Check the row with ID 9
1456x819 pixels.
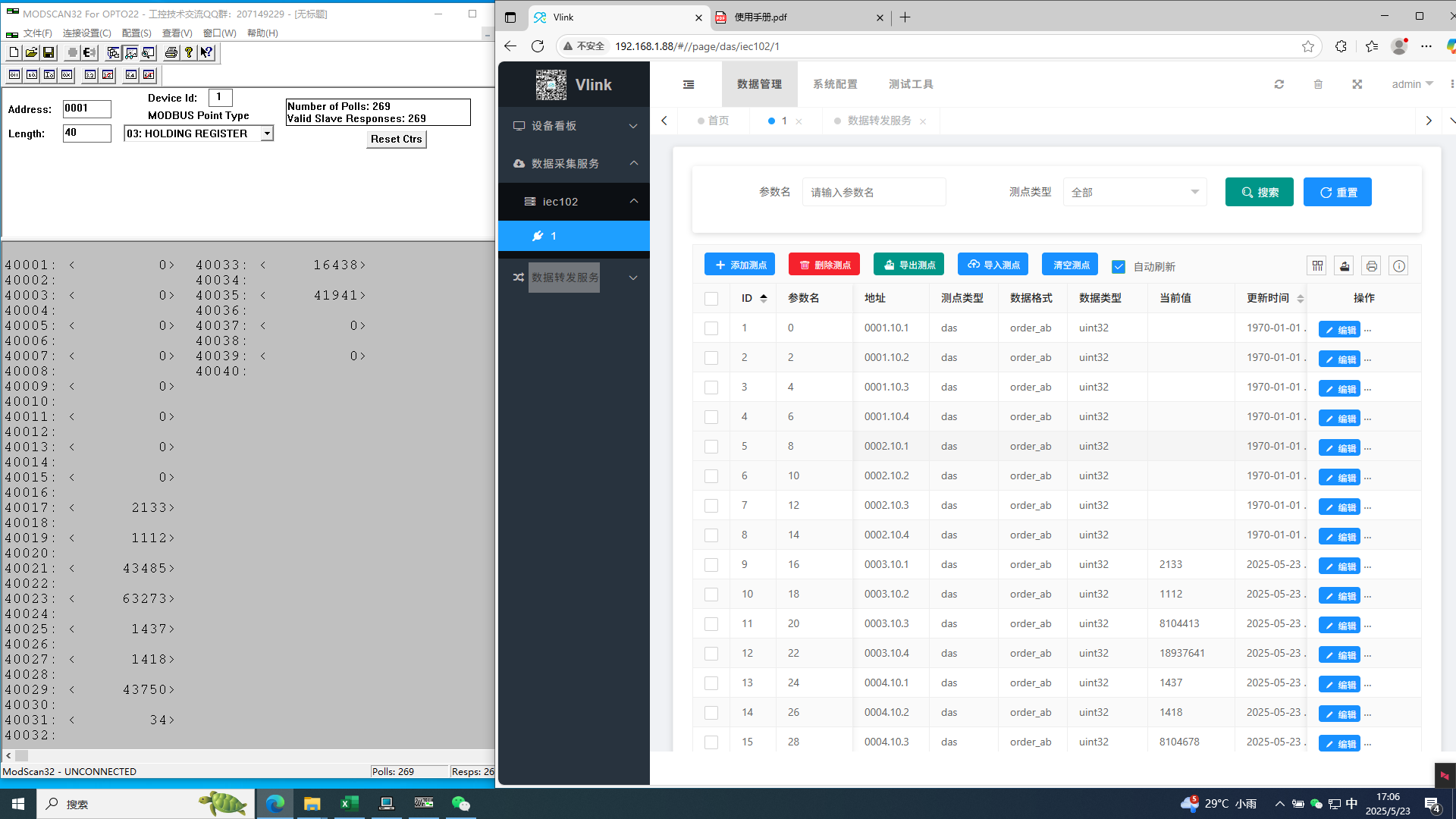711,565
